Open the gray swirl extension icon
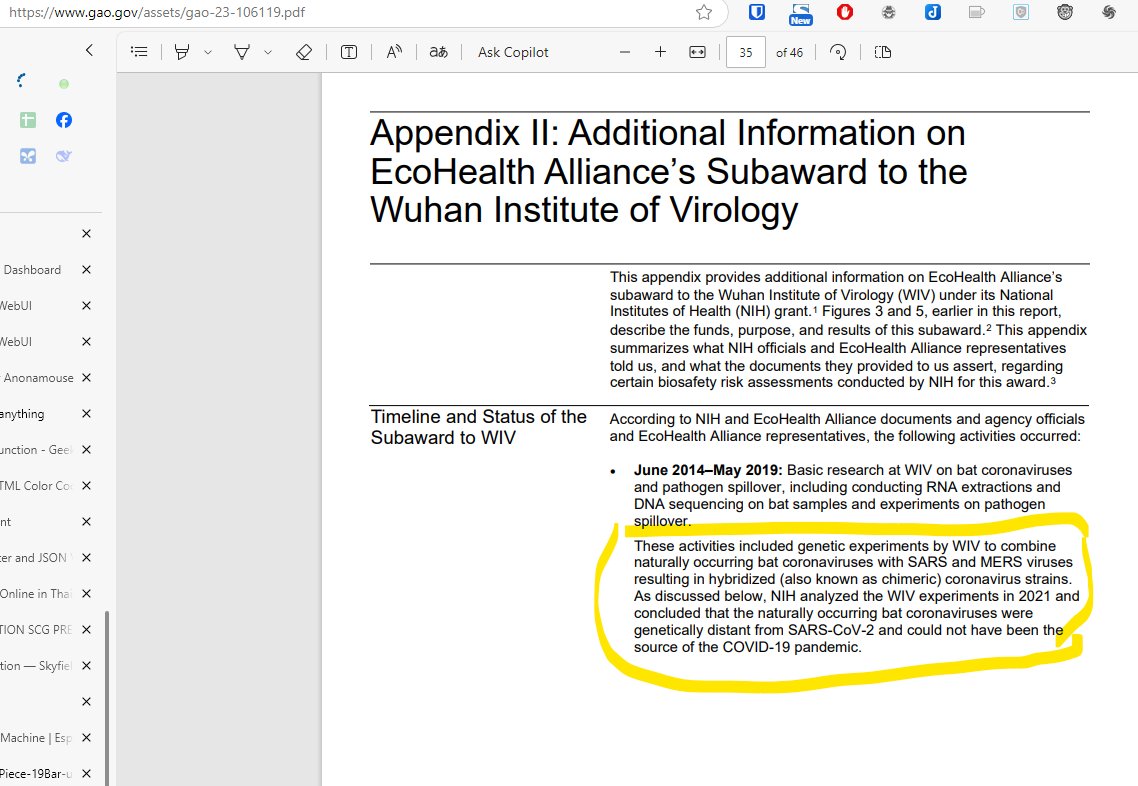Image resolution: width=1138 pixels, height=786 pixels. pyautogui.click(x=1109, y=12)
